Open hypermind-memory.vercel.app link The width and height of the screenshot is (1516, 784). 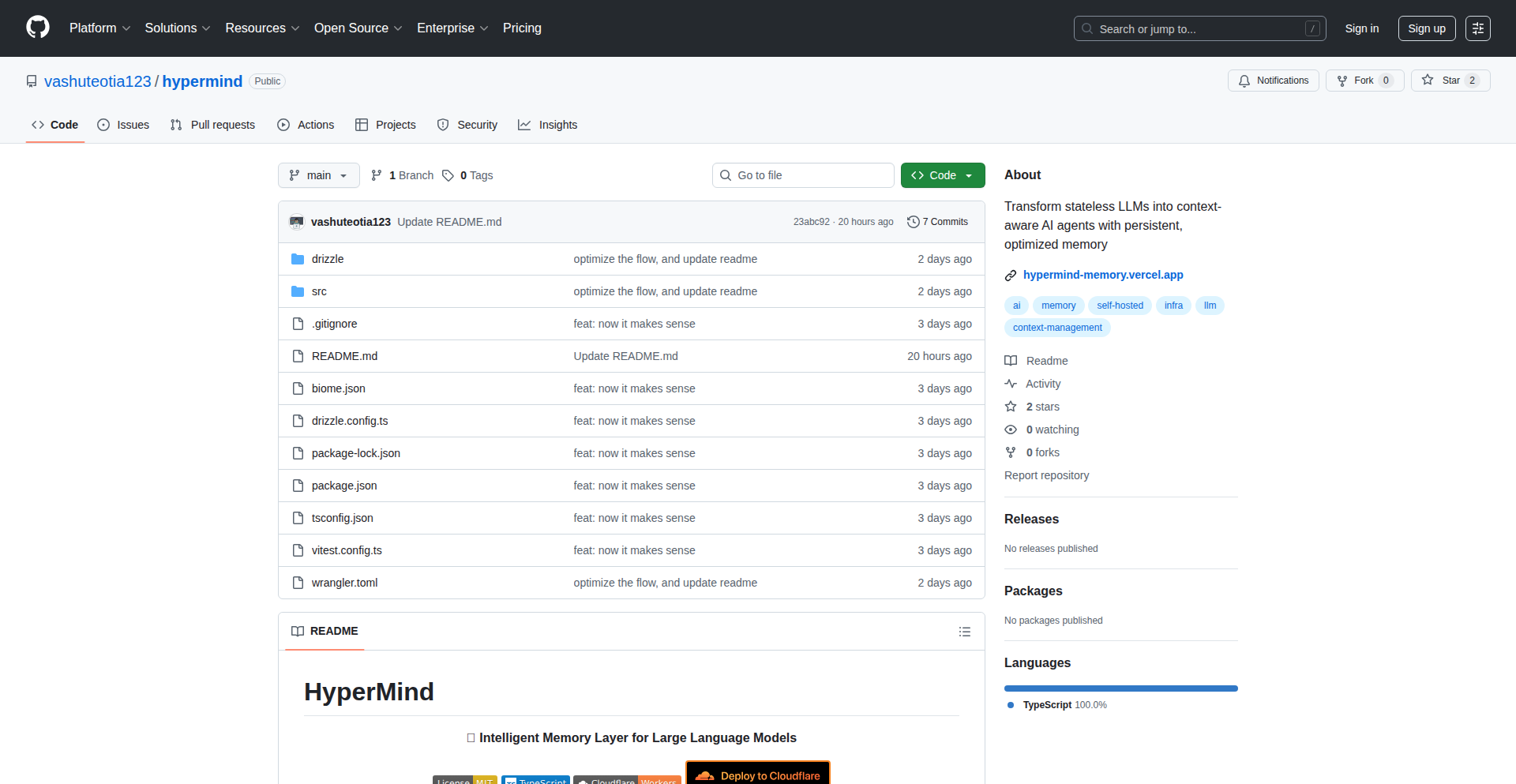click(x=1102, y=275)
